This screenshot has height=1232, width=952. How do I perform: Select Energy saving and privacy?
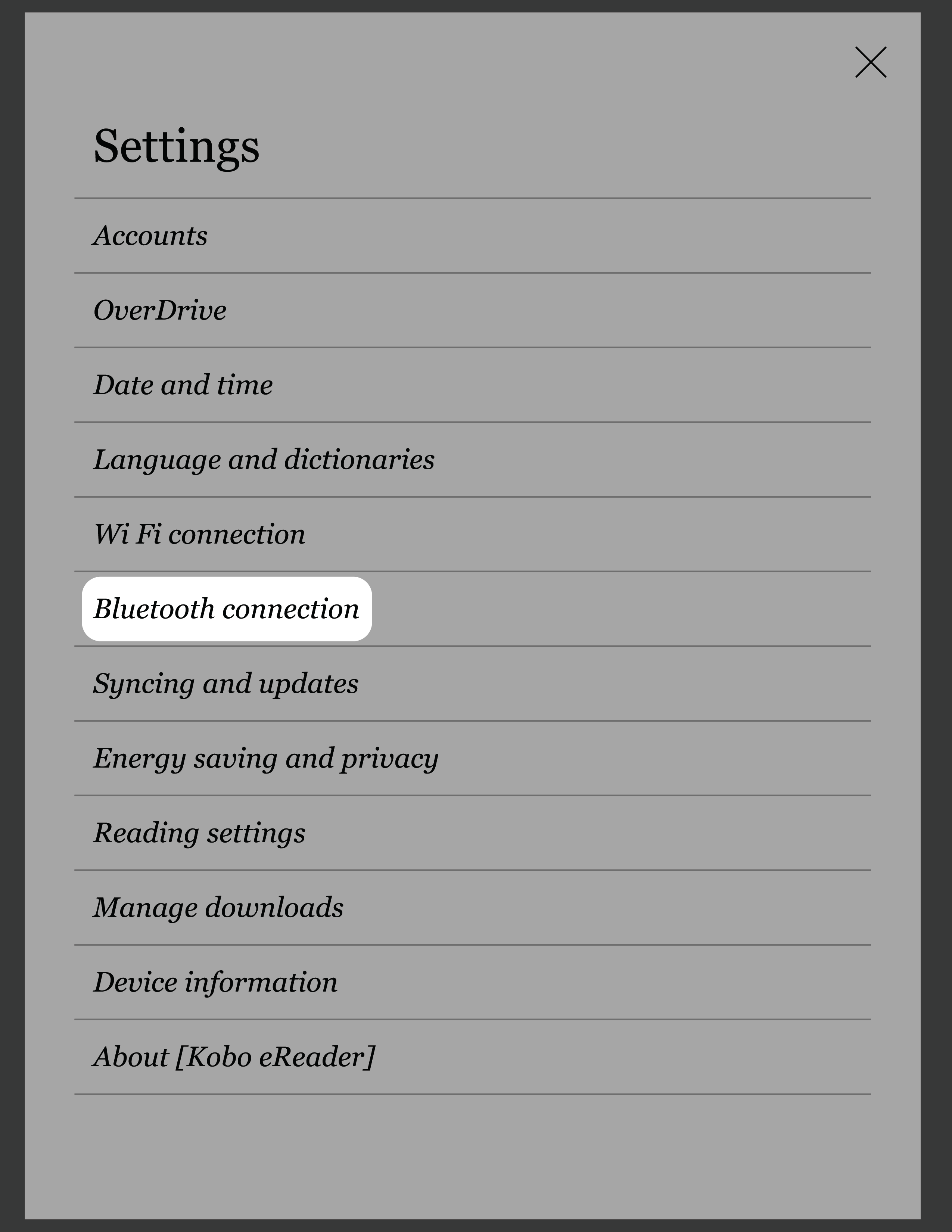point(265,758)
